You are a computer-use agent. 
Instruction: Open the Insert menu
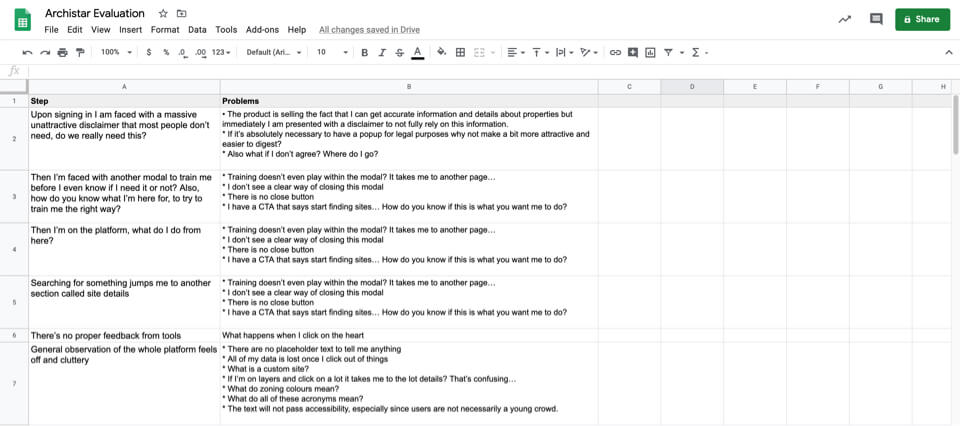pyautogui.click(x=130, y=30)
